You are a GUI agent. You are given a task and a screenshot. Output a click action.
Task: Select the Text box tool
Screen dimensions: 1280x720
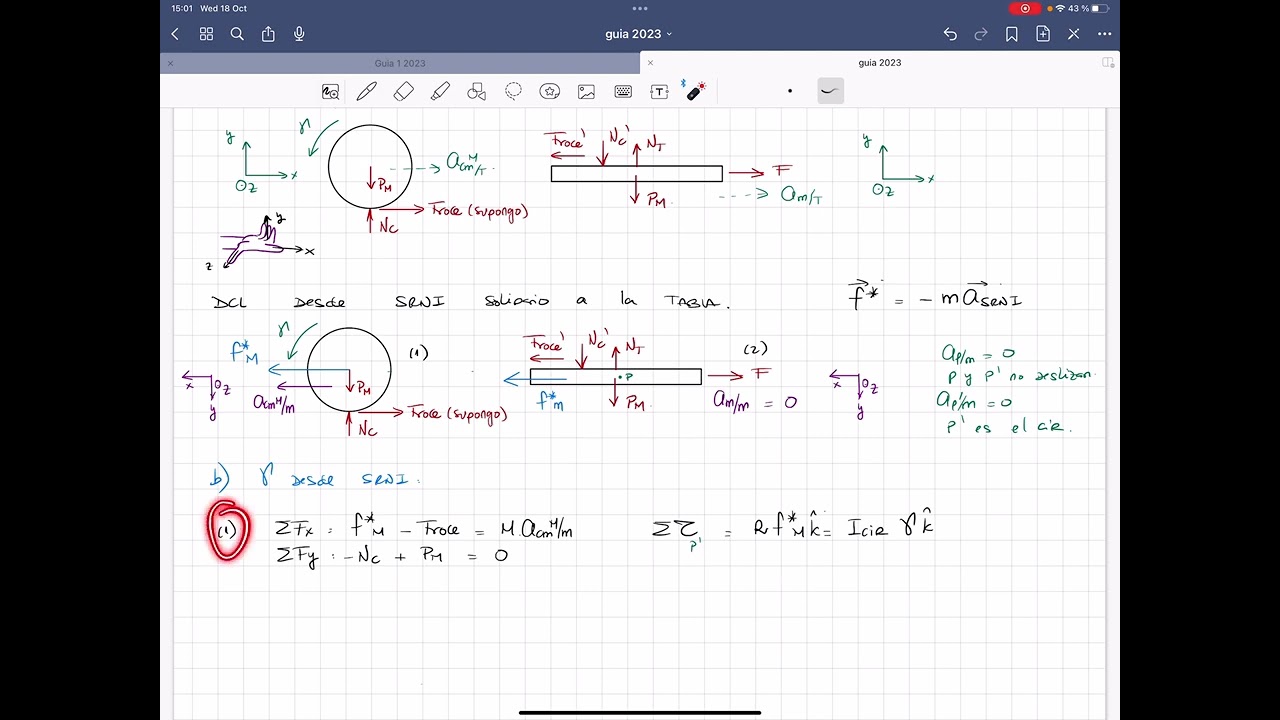tap(659, 92)
